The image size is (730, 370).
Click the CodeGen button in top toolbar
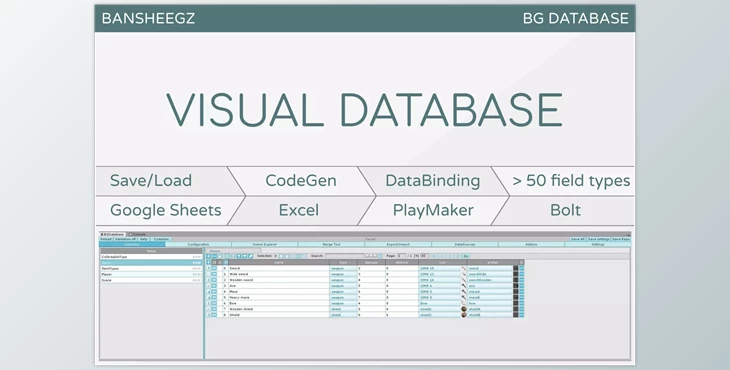click(x=161, y=239)
